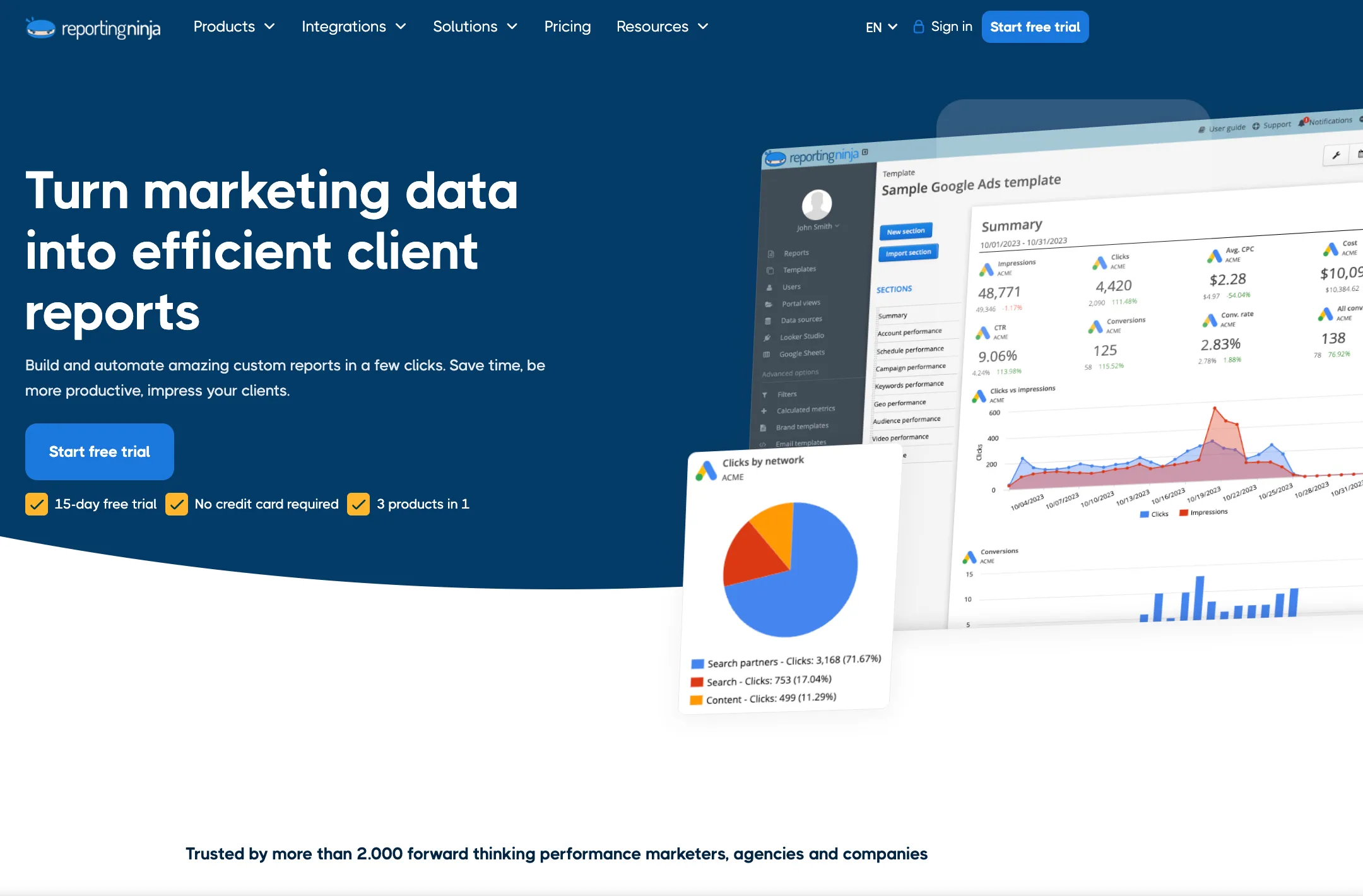The width and height of the screenshot is (1363, 896).
Task: Click John Smith avatar in dashboard preview
Action: (817, 204)
